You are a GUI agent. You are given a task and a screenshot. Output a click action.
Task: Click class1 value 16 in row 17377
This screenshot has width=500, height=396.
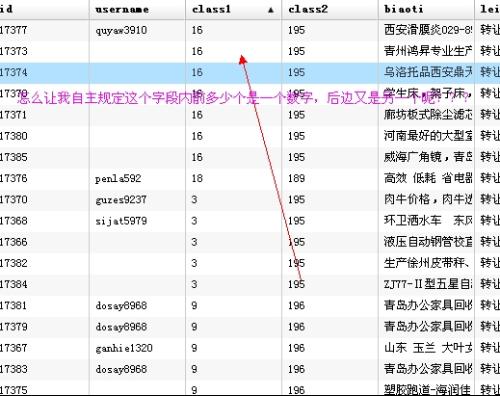pos(197,30)
